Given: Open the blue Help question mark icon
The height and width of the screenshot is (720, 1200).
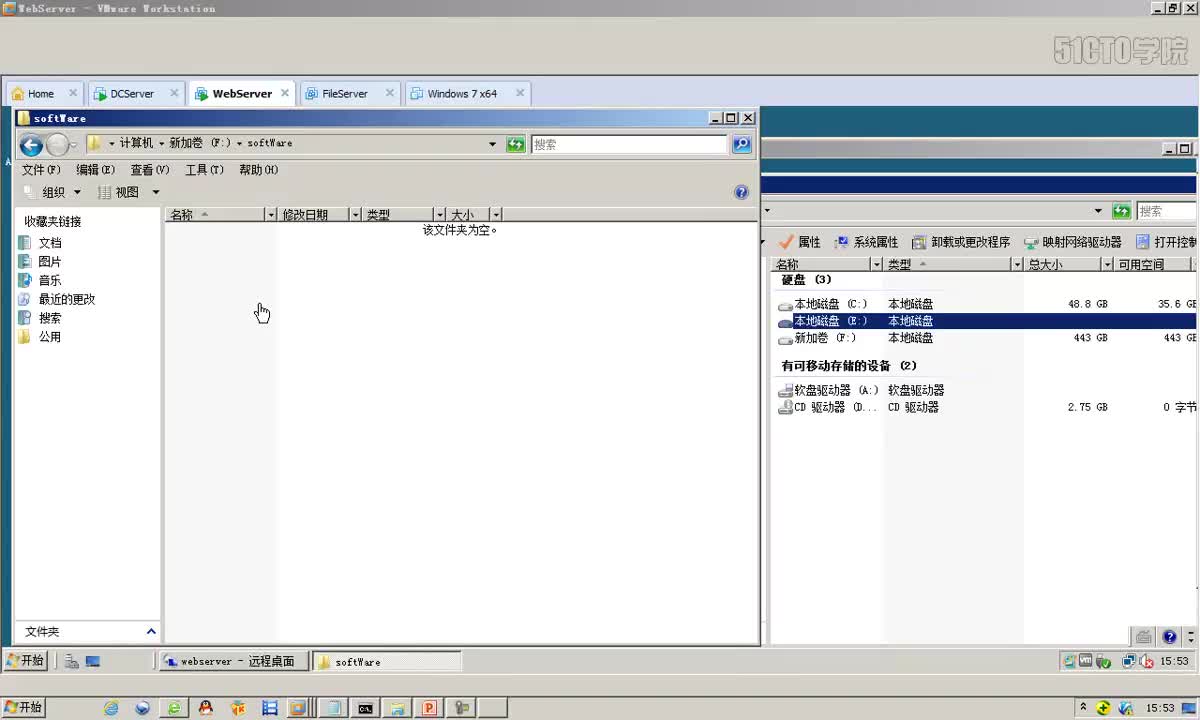Looking at the screenshot, I should click(x=741, y=192).
